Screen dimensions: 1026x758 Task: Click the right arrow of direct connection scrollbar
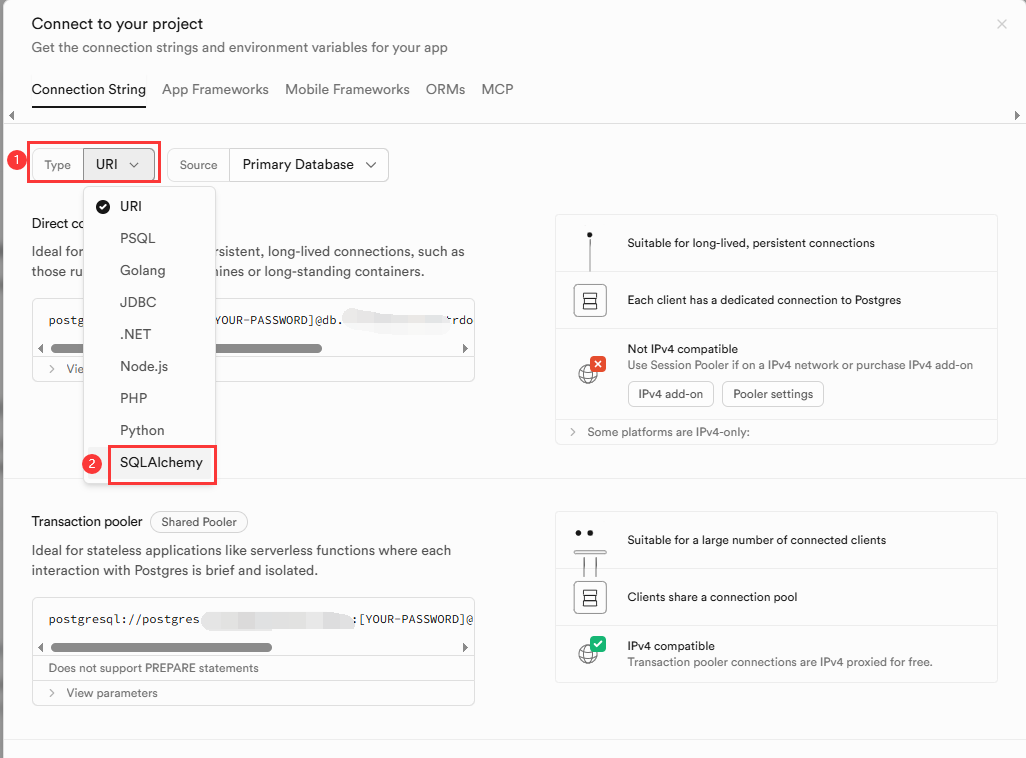pos(465,349)
